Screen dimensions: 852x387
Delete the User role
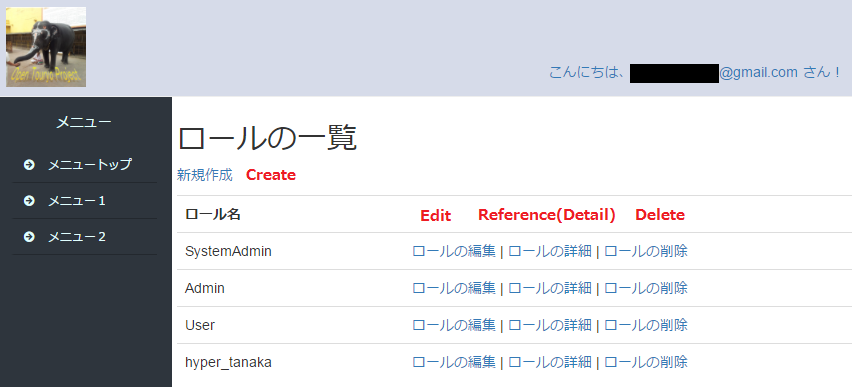coord(646,325)
